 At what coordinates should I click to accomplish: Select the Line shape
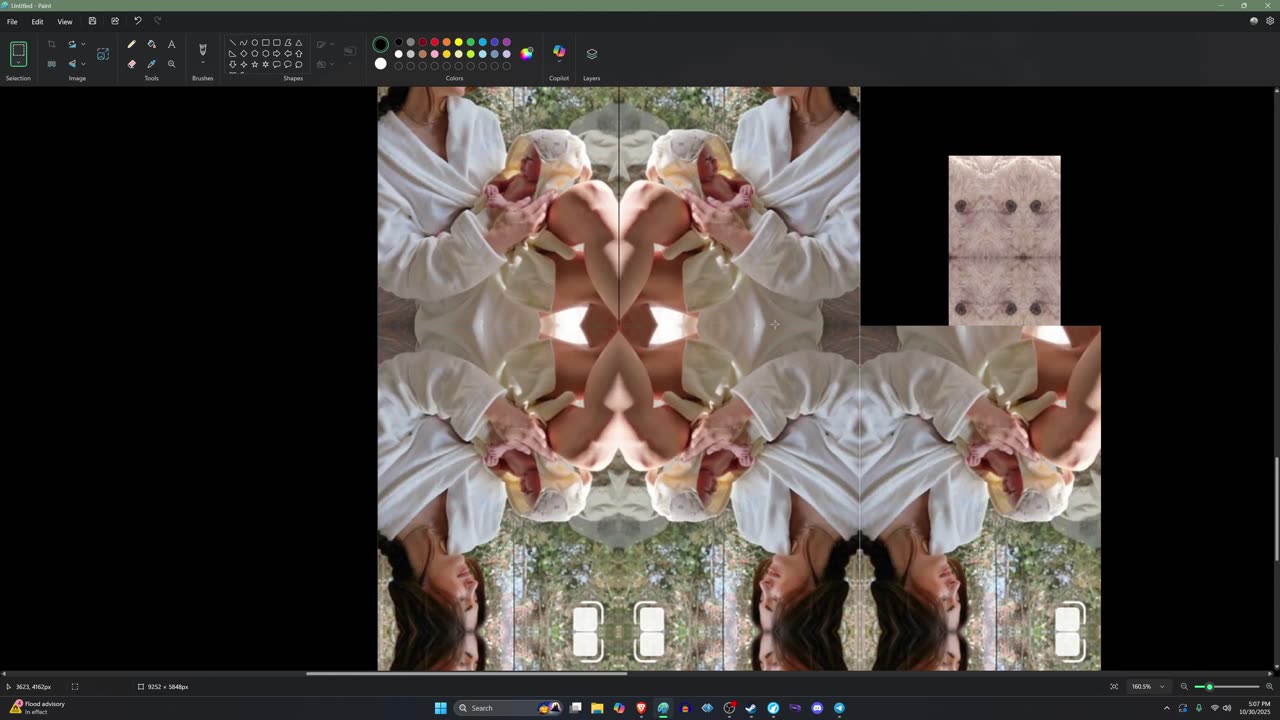tap(232, 43)
